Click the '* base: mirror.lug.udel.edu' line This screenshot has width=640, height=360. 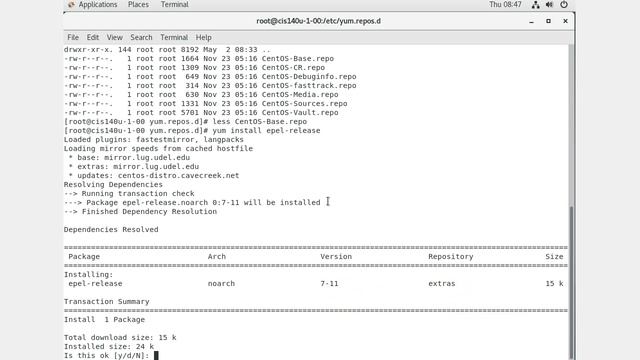click(x=129, y=158)
